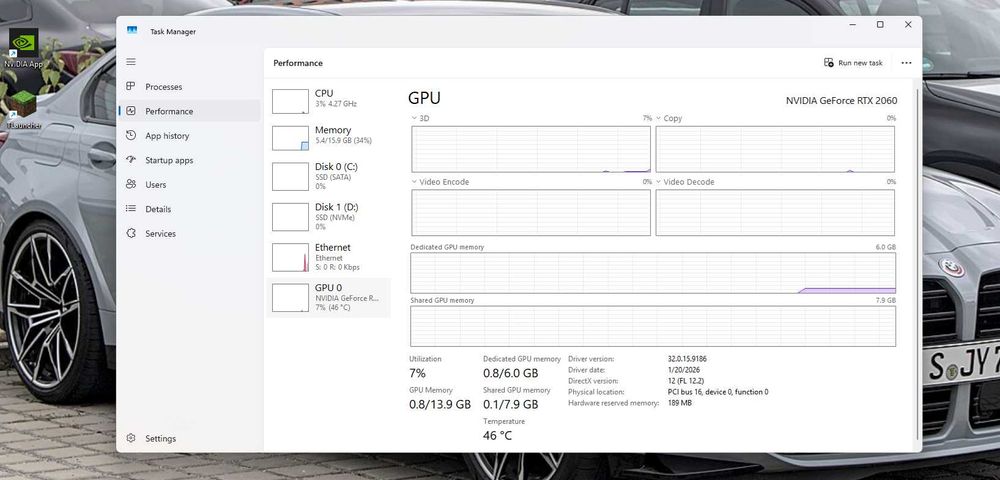Open the 3D engine graph dropdown
This screenshot has height=480, width=1000.
click(415, 118)
